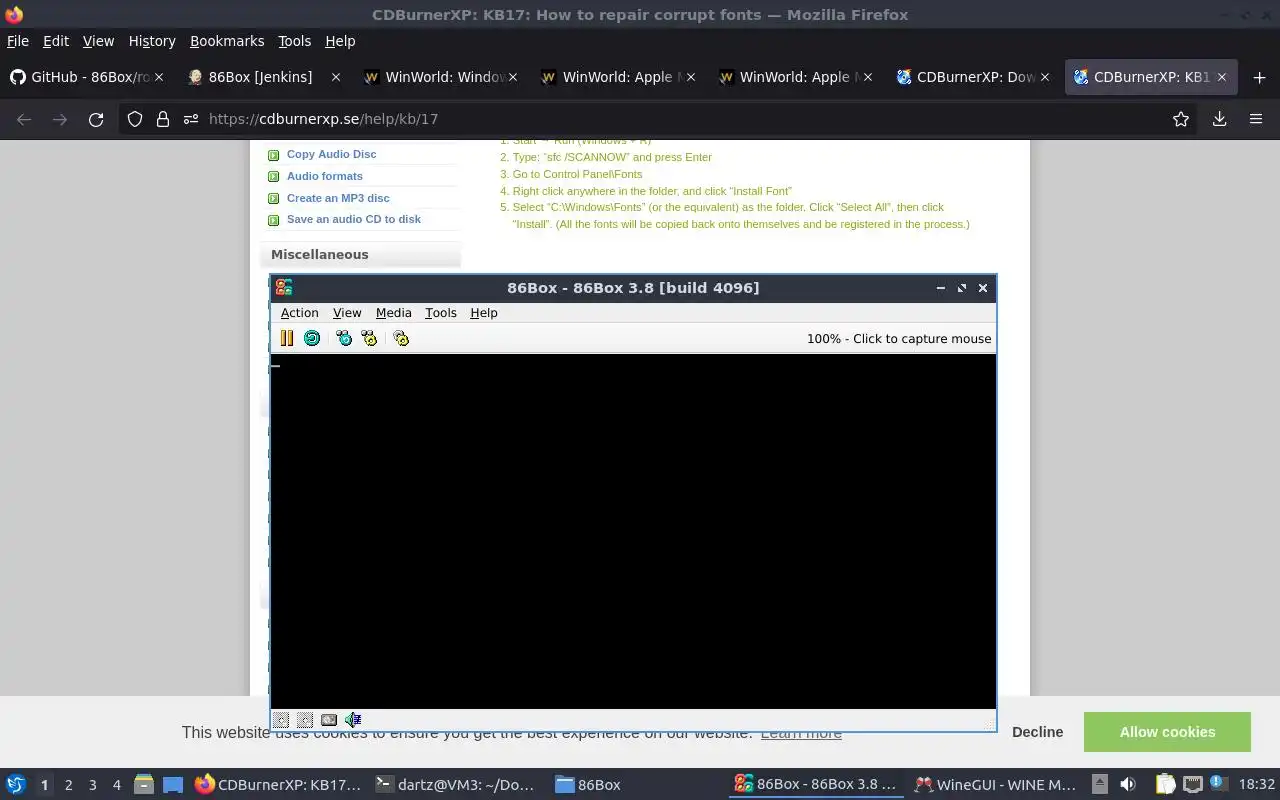Click the taskbar clock showing 18:32
The height and width of the screenshot is (800, 1280).
click(1257, 785)
